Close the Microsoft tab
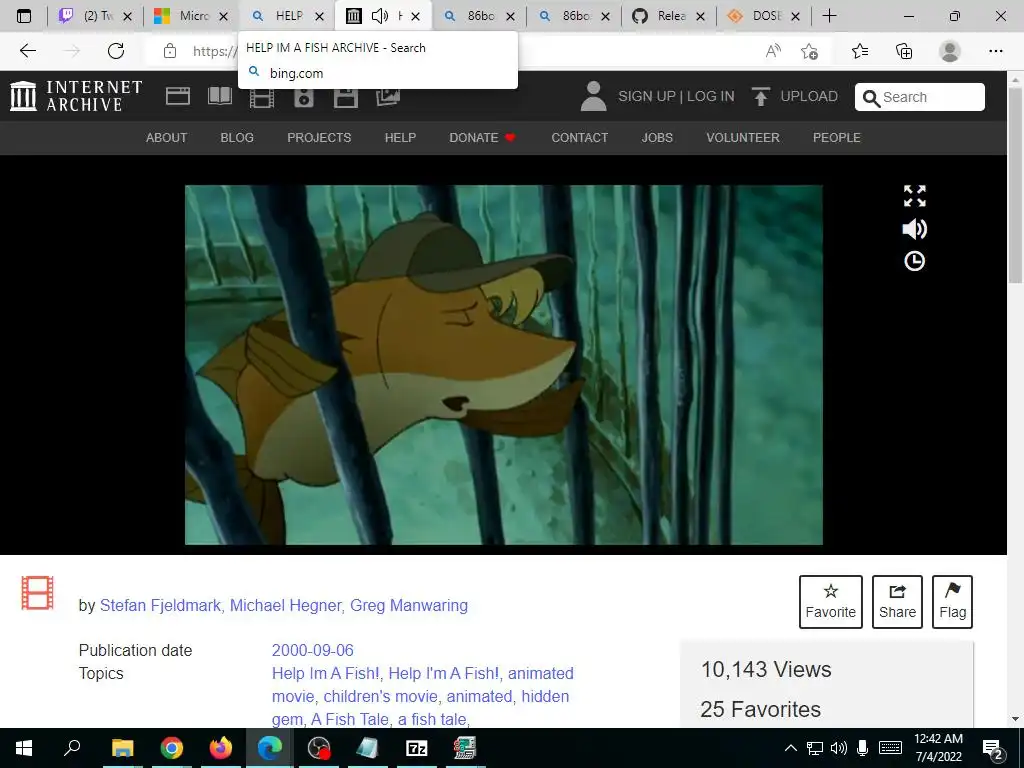1024x768 pixels. 223,16
